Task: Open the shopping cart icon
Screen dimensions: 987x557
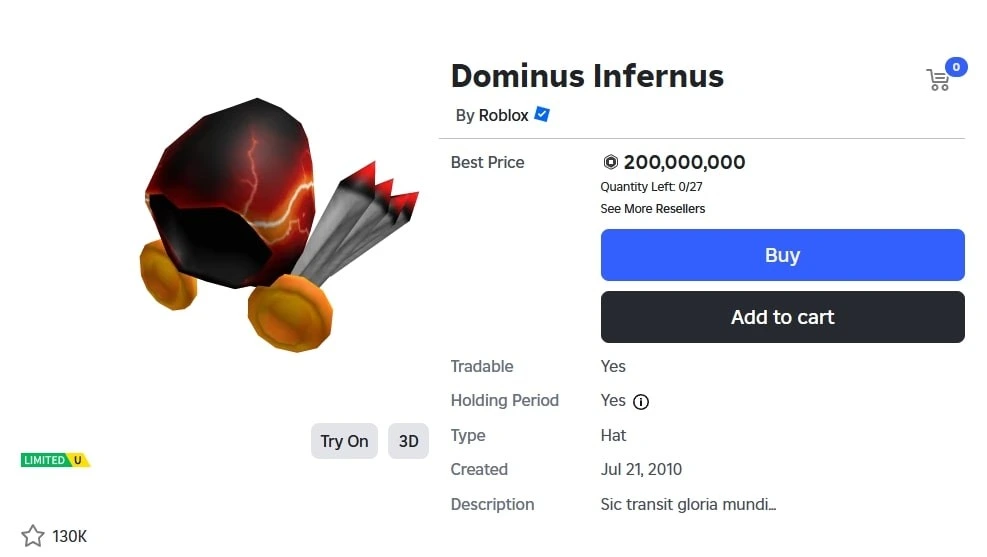Action: (x=937, y=81)
